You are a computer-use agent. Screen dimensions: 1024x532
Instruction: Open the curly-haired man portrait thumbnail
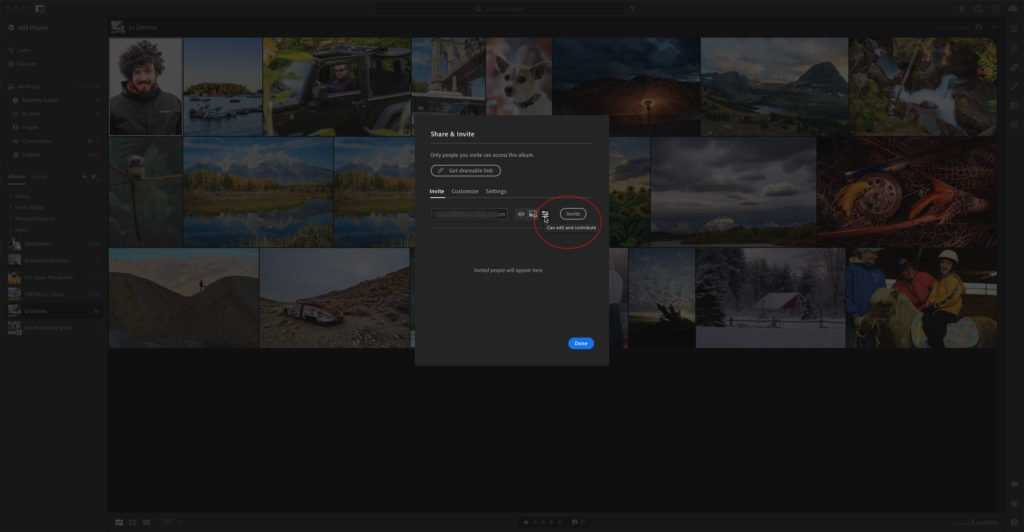146,86
